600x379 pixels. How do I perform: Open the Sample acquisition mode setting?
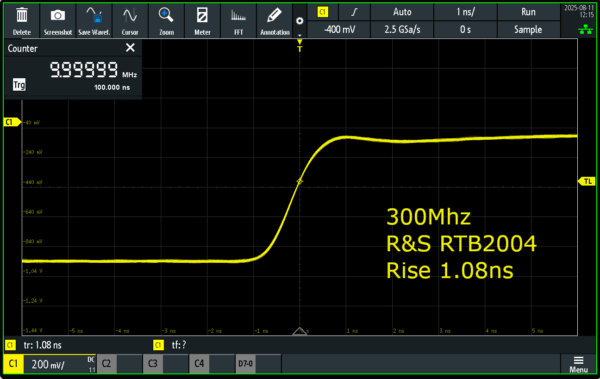(x=528, y=29)
